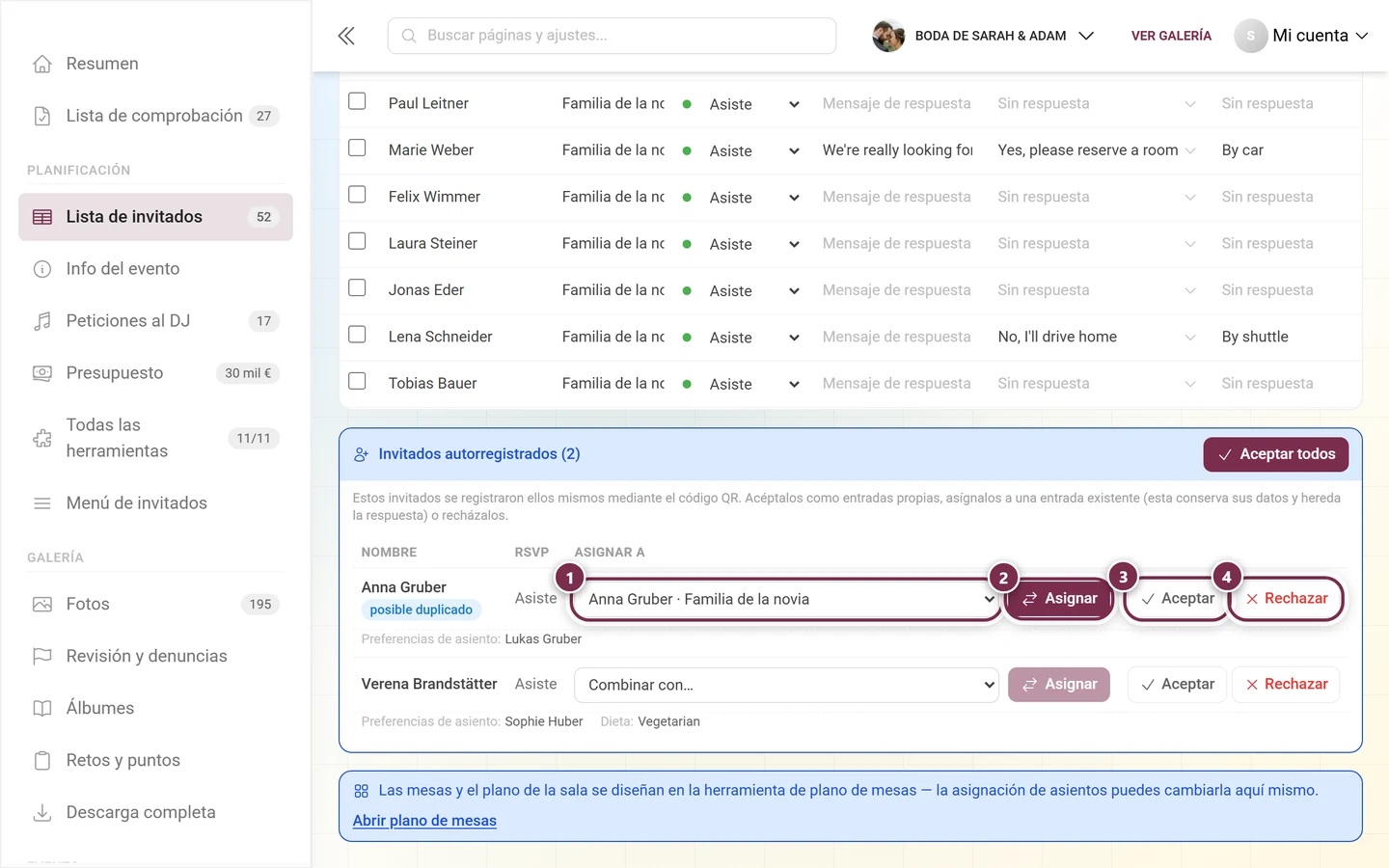Click the table-plan grid icon in the info banner

click(x=362, y=791)
